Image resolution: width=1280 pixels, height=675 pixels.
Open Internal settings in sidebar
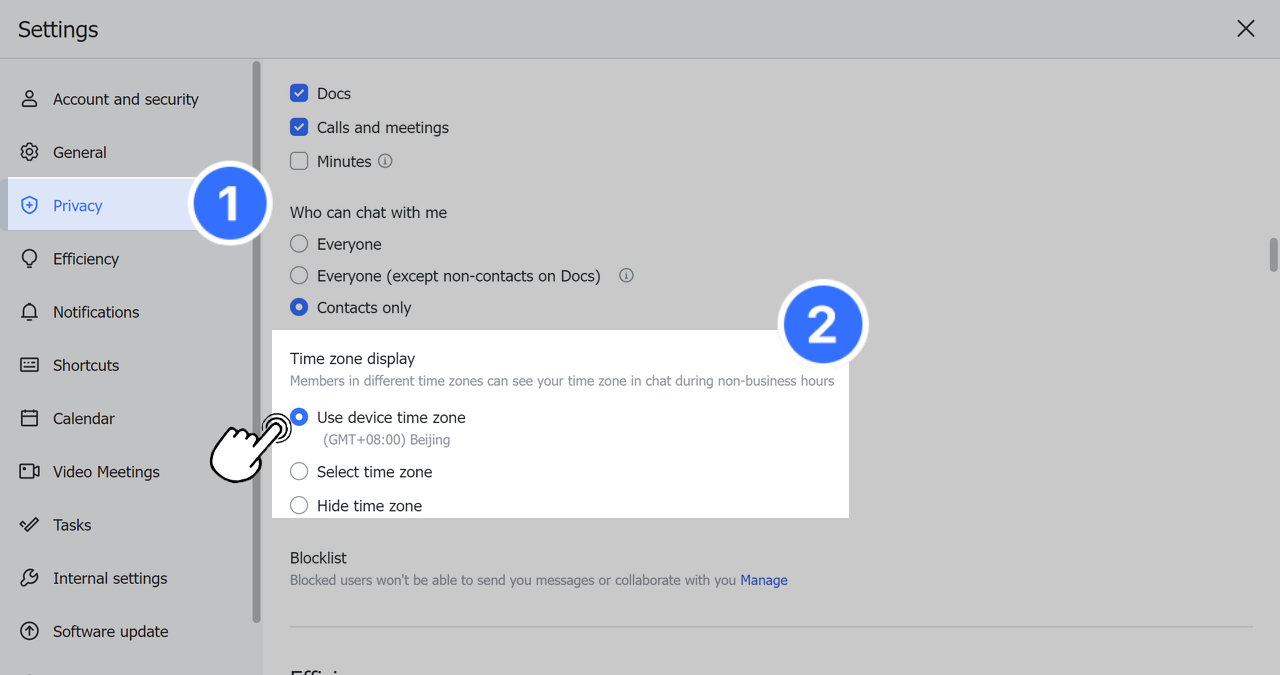110,578
